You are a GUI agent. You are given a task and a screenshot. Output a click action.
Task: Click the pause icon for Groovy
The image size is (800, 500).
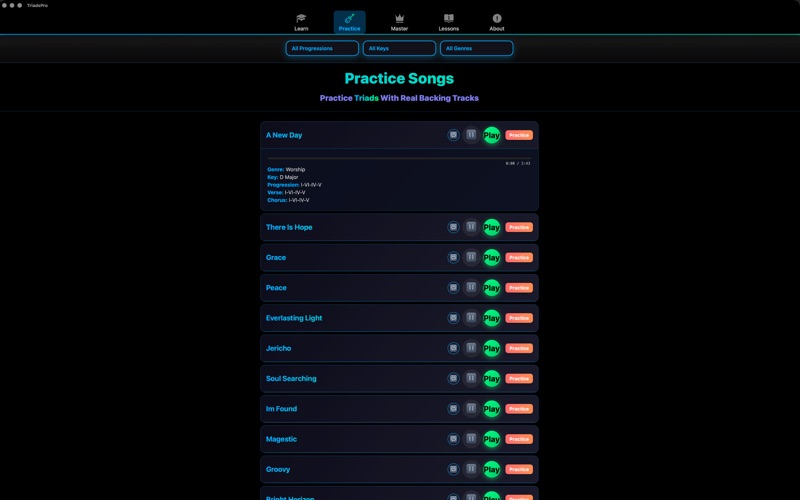(x=471, y=469)
